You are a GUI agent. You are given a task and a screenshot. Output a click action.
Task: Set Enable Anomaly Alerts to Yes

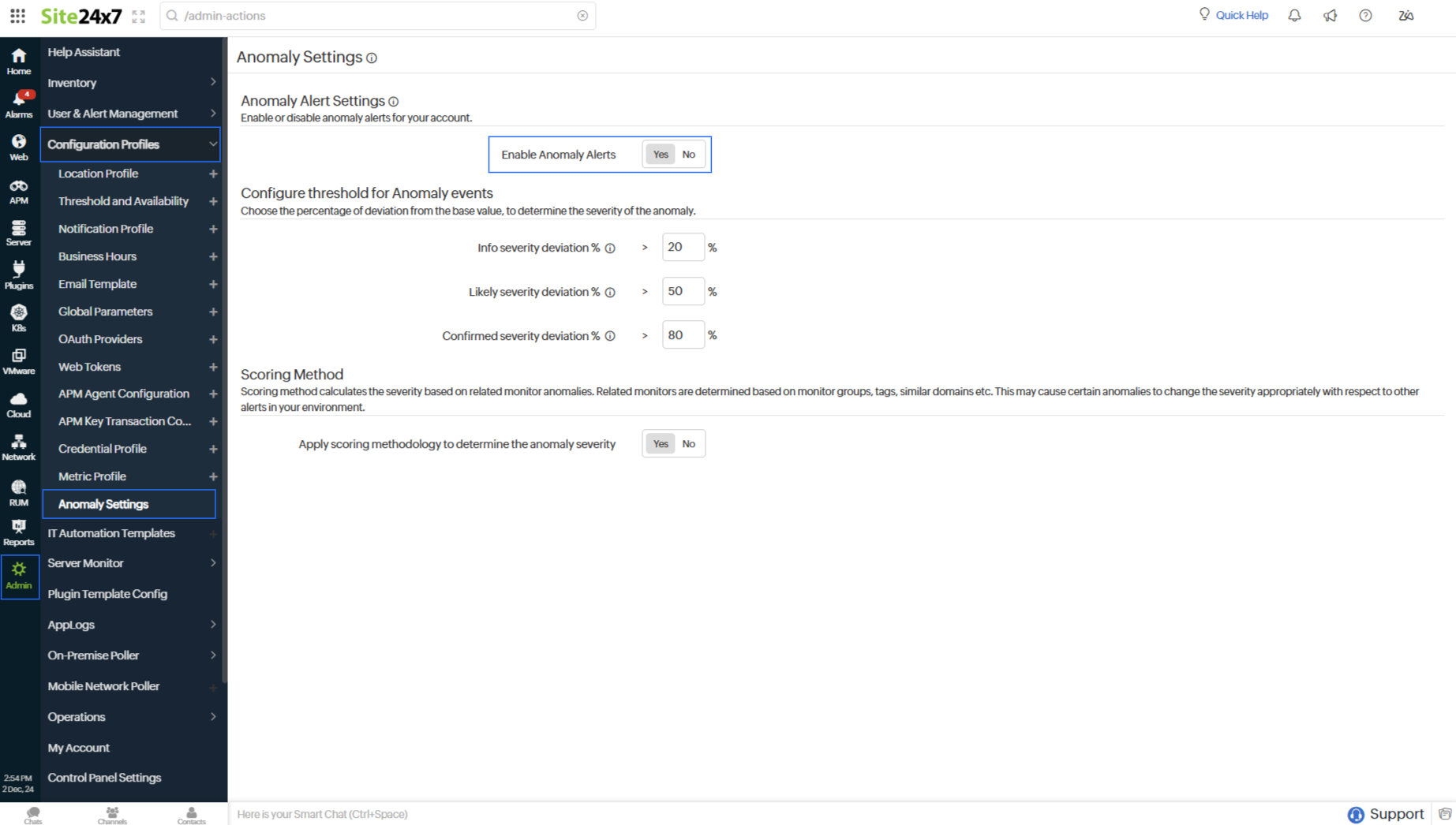(661, 155)
